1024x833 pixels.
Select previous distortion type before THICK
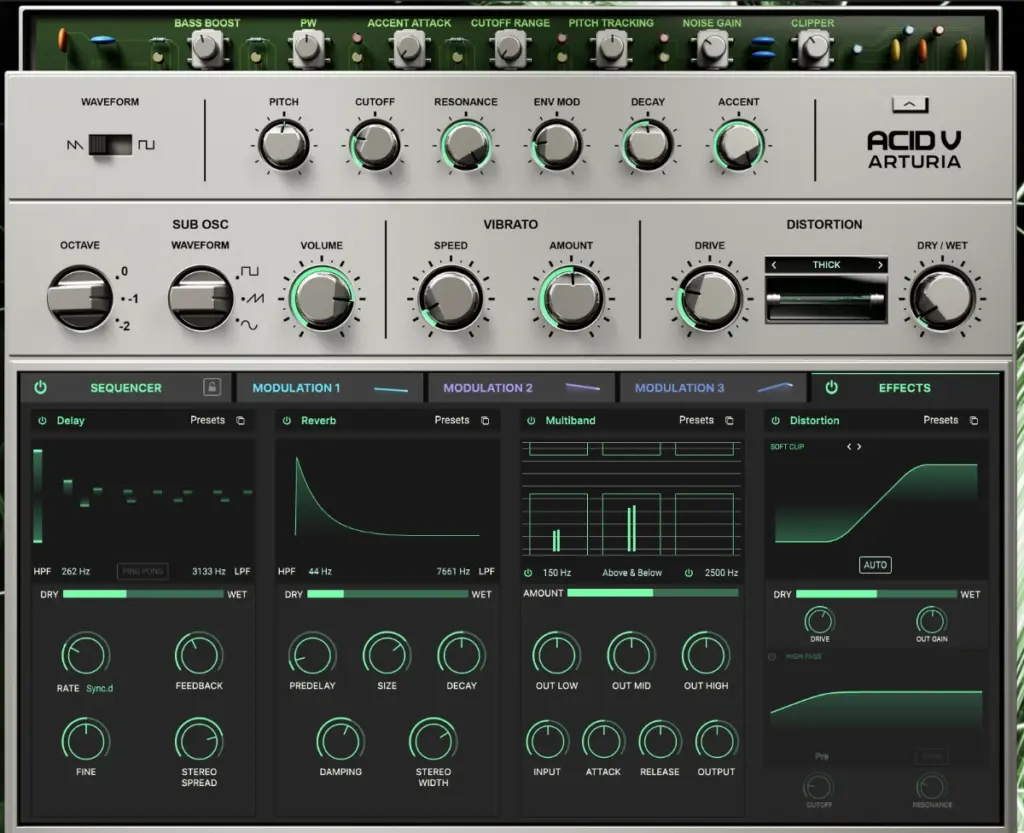pyautogui.click(x=774, y=264)
